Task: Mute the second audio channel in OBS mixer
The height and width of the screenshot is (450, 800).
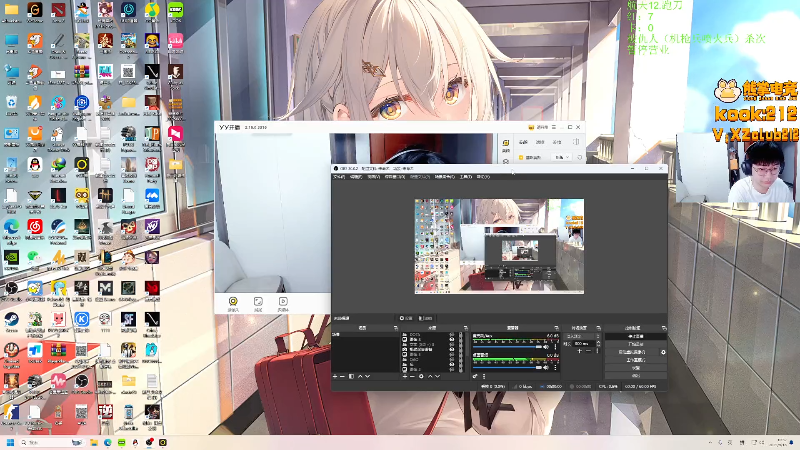Action: click(x=546, y=367)
